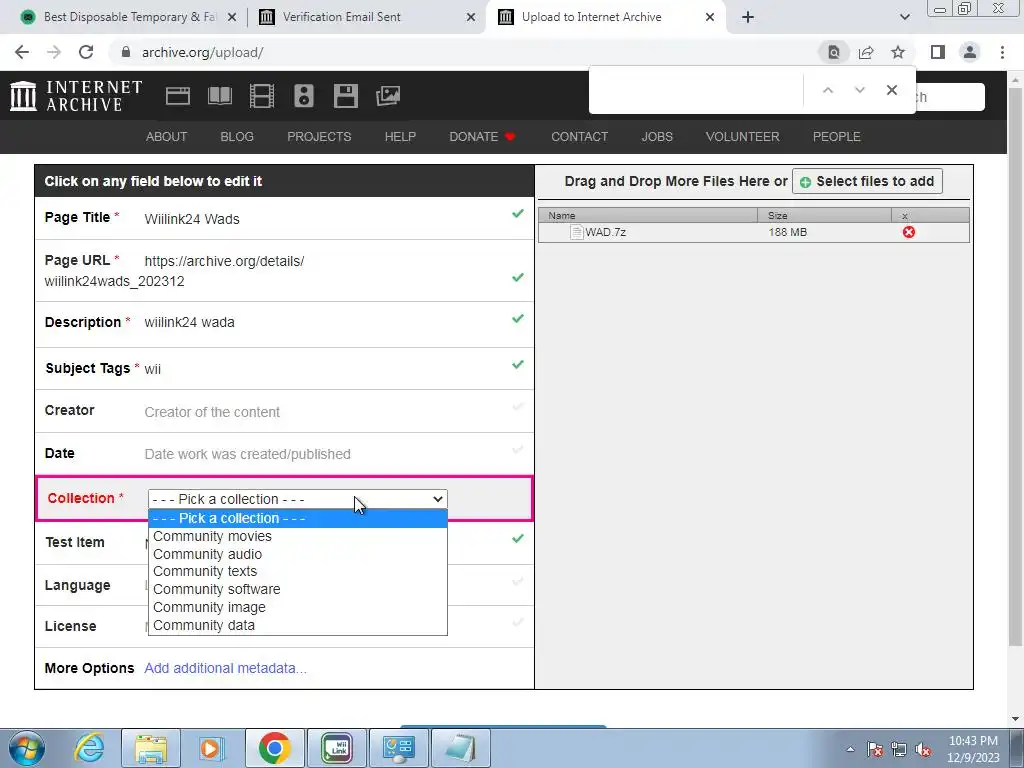Open the Internet Archive home logo
Viewport: 1024px width, 768px height.
(x=76, y=96)
